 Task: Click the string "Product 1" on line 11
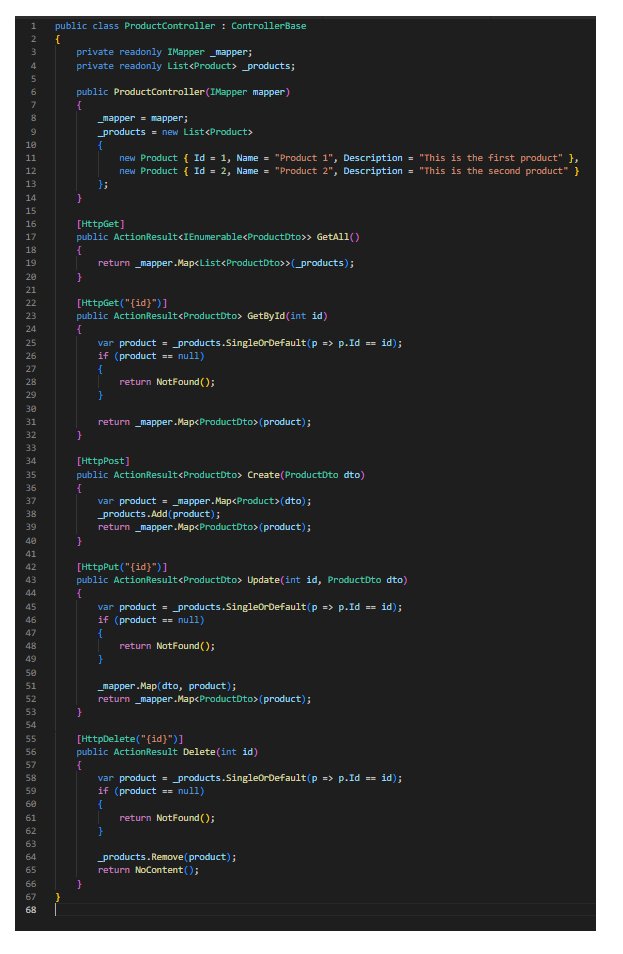[303, 158]
